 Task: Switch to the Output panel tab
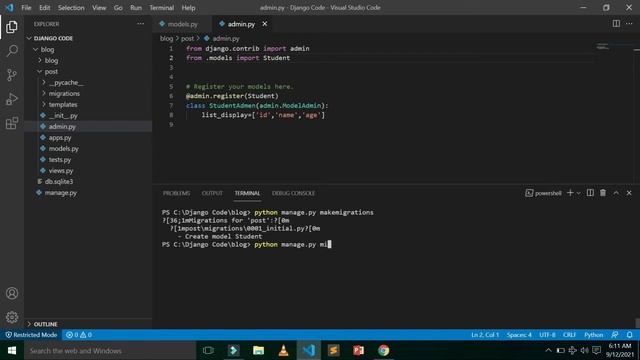[x=212, y=193]
